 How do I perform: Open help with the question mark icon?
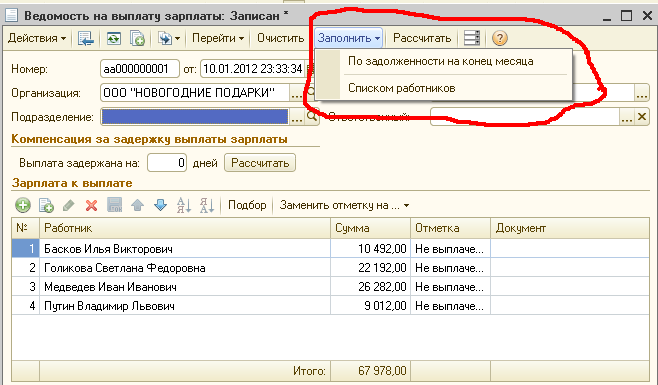point(499,38)
